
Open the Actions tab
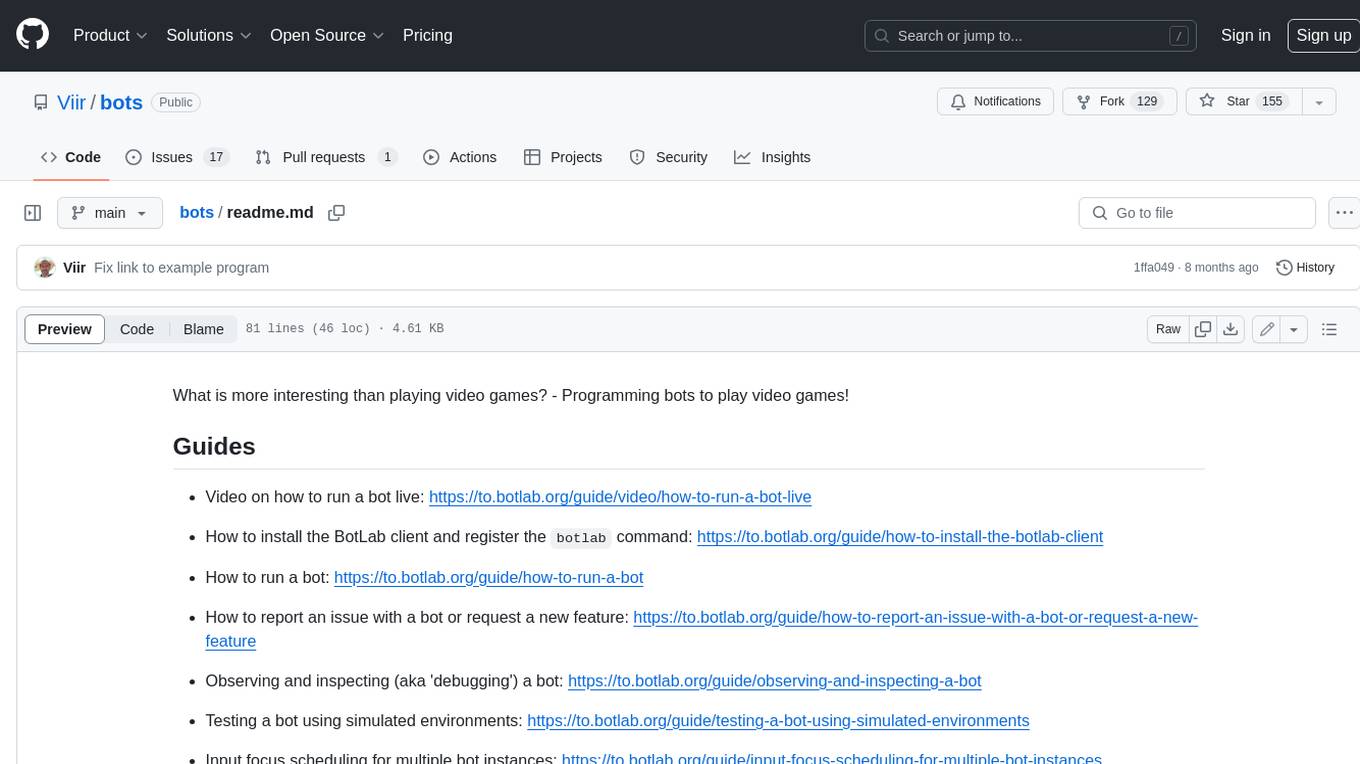coord(460,157)
